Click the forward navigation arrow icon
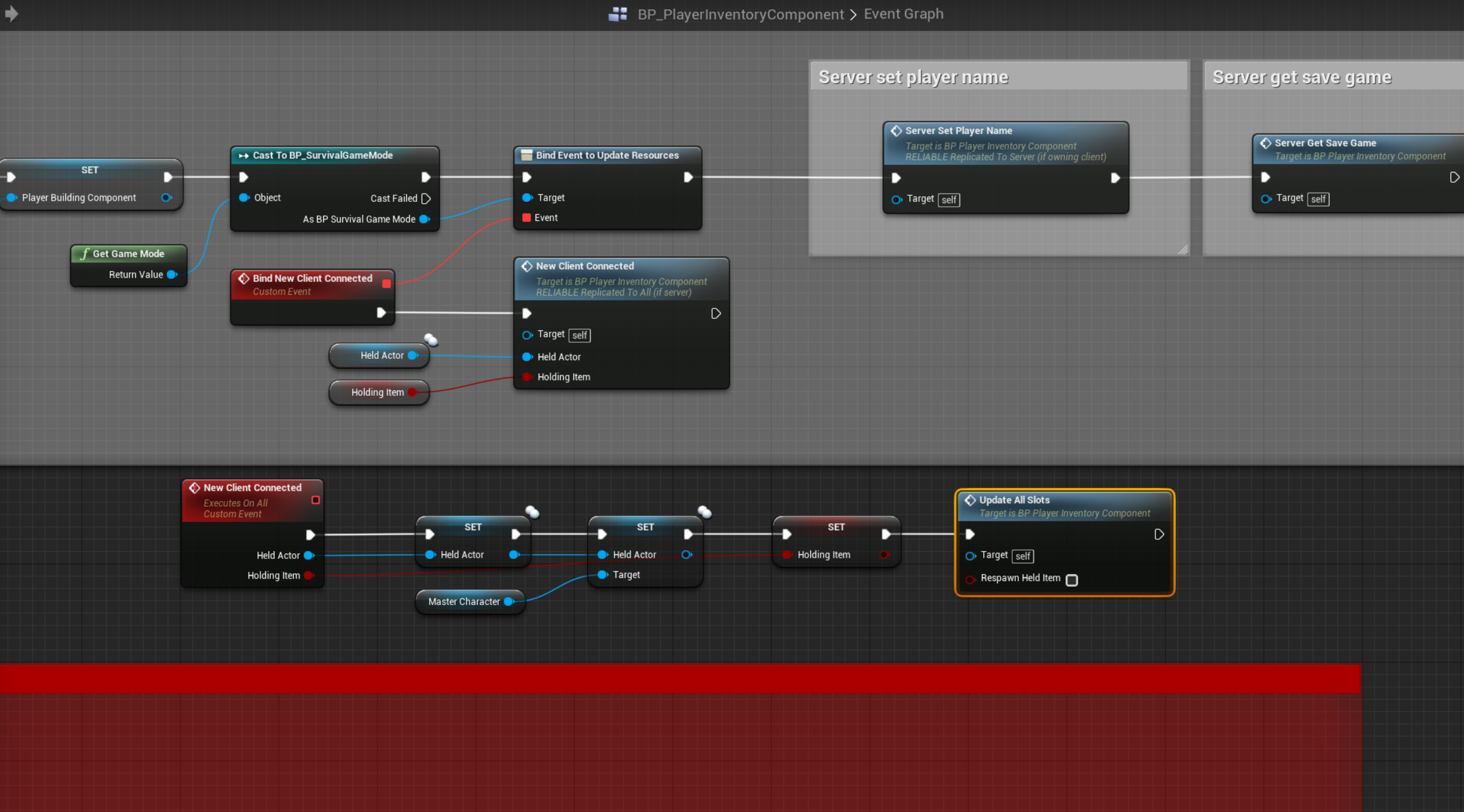1464x812 pixels. click(x=11, y=14)
